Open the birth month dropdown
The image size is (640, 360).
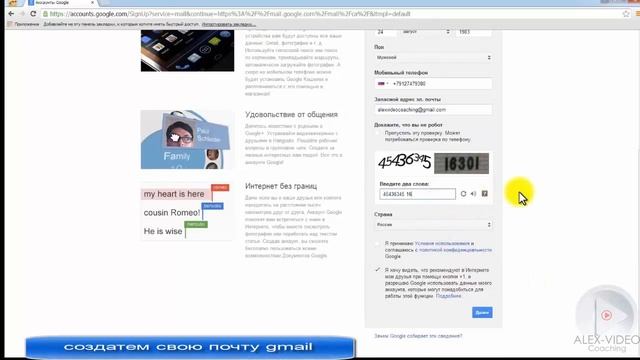[426, 32]
